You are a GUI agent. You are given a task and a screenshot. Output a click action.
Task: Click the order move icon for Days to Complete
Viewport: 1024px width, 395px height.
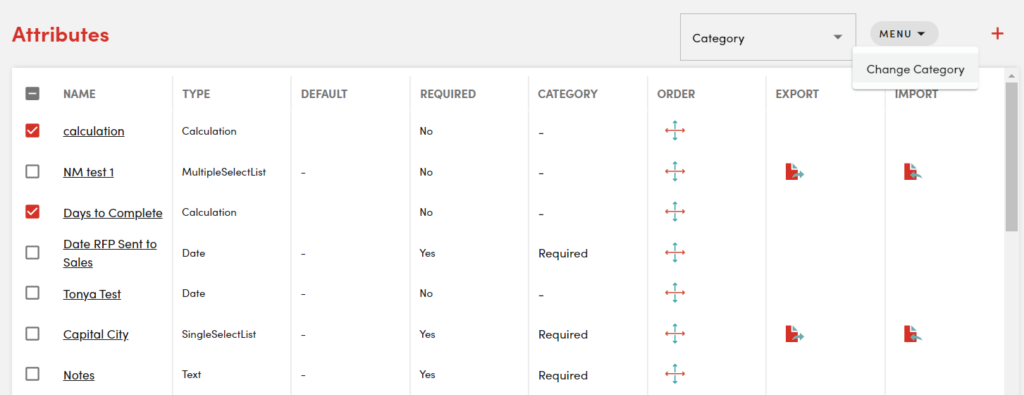[x=675, y=212]
